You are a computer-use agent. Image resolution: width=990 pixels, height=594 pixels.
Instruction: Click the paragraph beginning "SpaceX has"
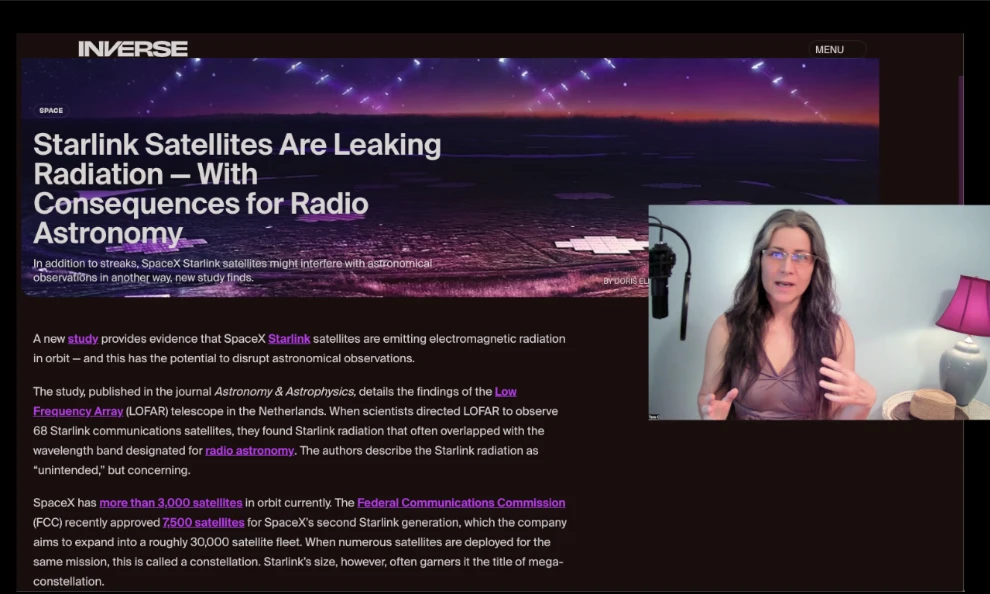(x=300, y=542)
